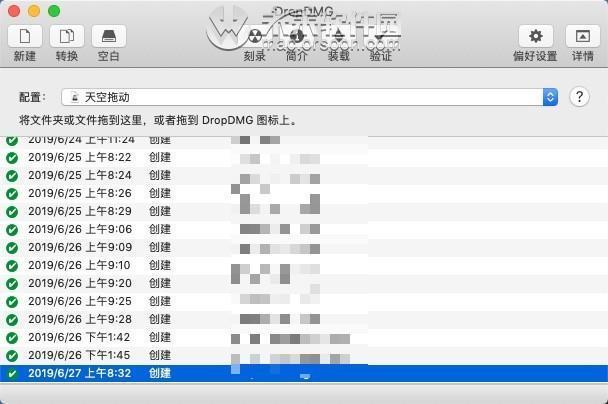Click green checkmark status of 2019/6/26 上午9:06
Screen dimensions: 608x404
[12, 230]
